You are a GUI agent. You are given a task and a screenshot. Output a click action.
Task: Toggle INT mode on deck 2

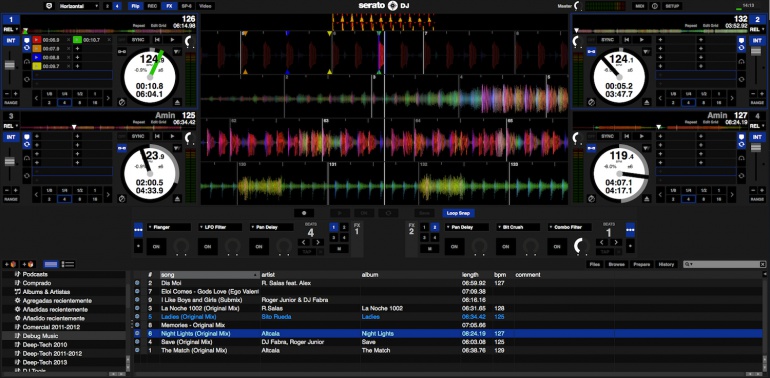click(x=757, y=41)
